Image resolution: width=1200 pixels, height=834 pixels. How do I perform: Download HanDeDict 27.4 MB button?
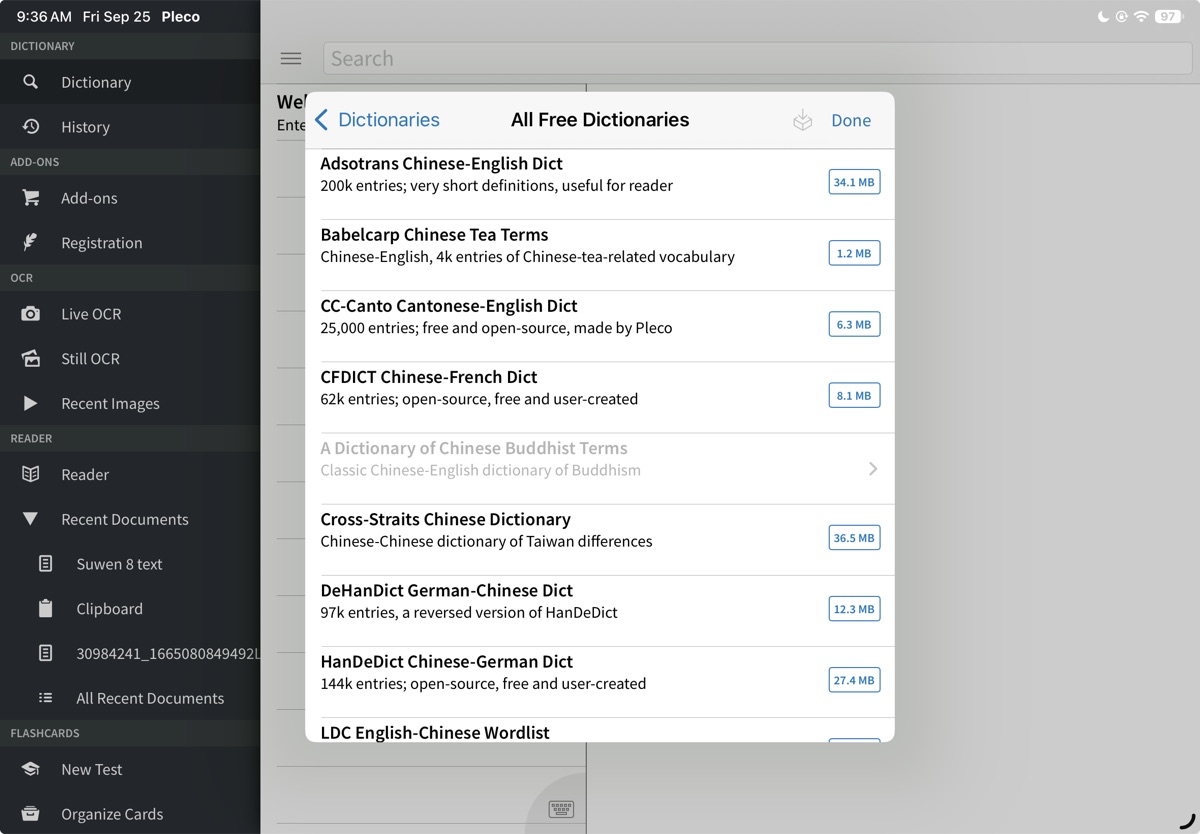point(854,680)
